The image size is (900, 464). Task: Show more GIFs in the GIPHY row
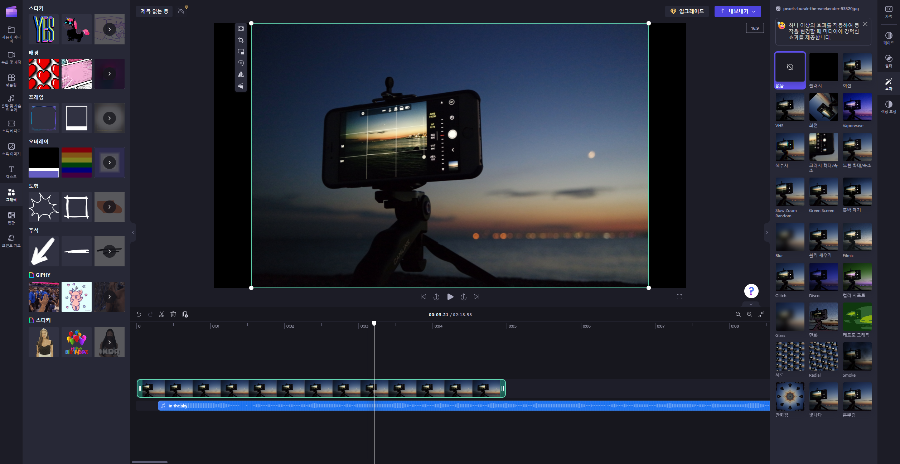109,296
